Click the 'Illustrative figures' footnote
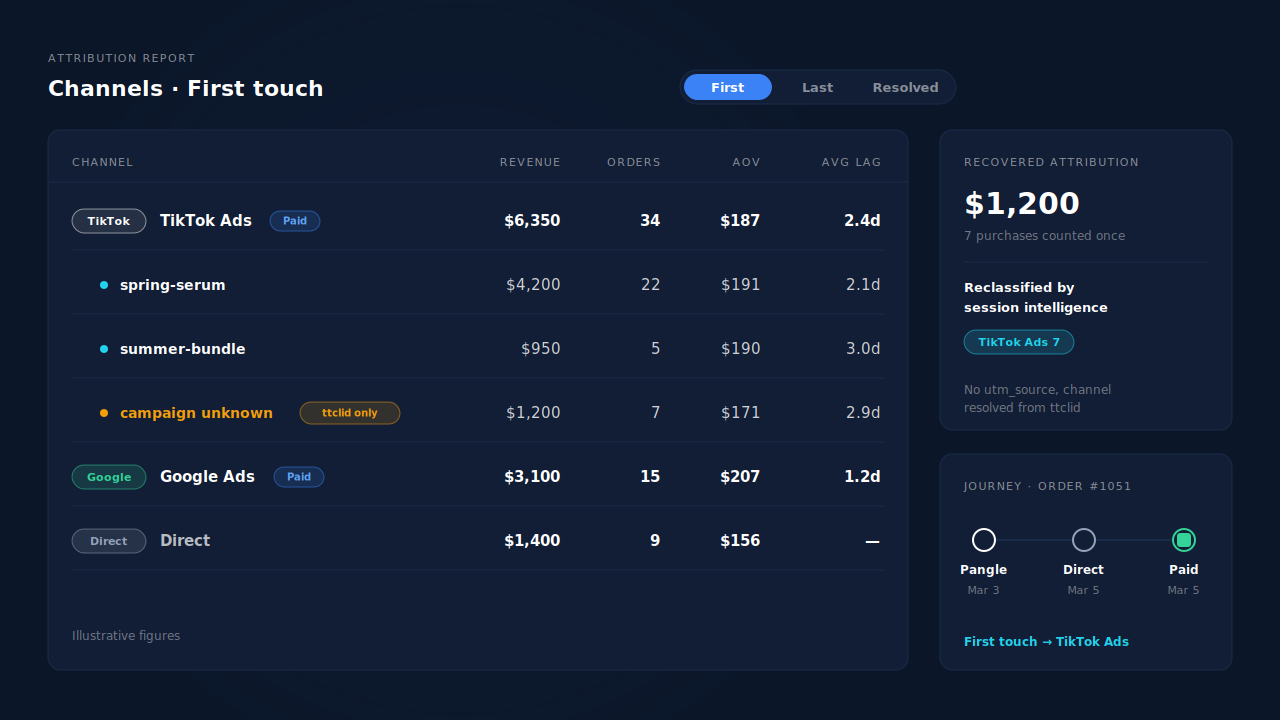The image size is (1280, 720). tap(126, 636)
